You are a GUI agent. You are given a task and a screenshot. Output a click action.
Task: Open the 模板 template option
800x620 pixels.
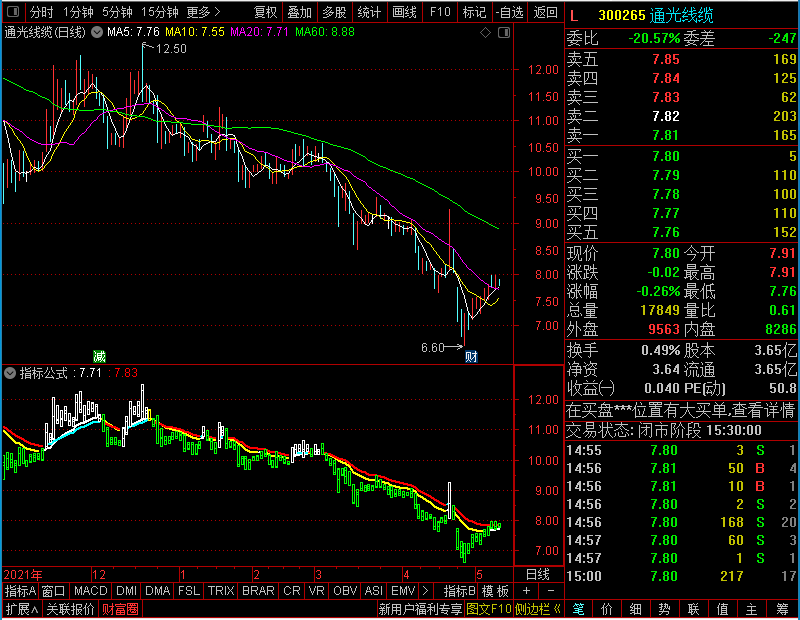pyautogui.click(x=495, y=591)
